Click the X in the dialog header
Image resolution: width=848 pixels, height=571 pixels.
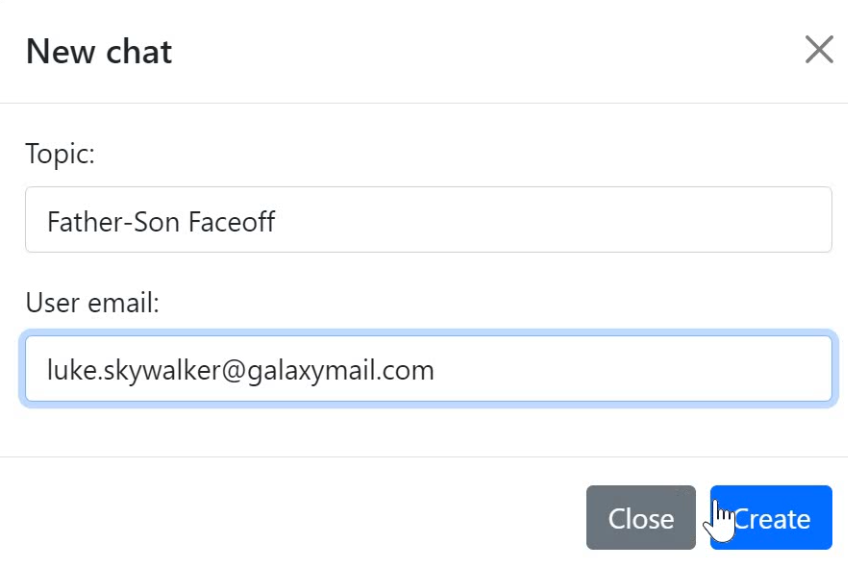(819, 50)
